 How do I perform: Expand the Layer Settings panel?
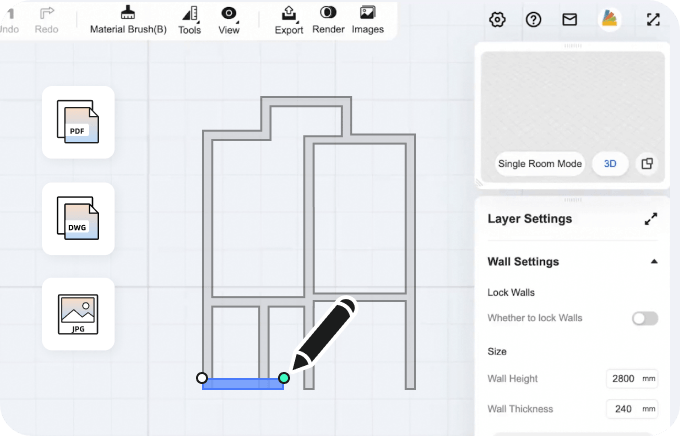(651, 219)
